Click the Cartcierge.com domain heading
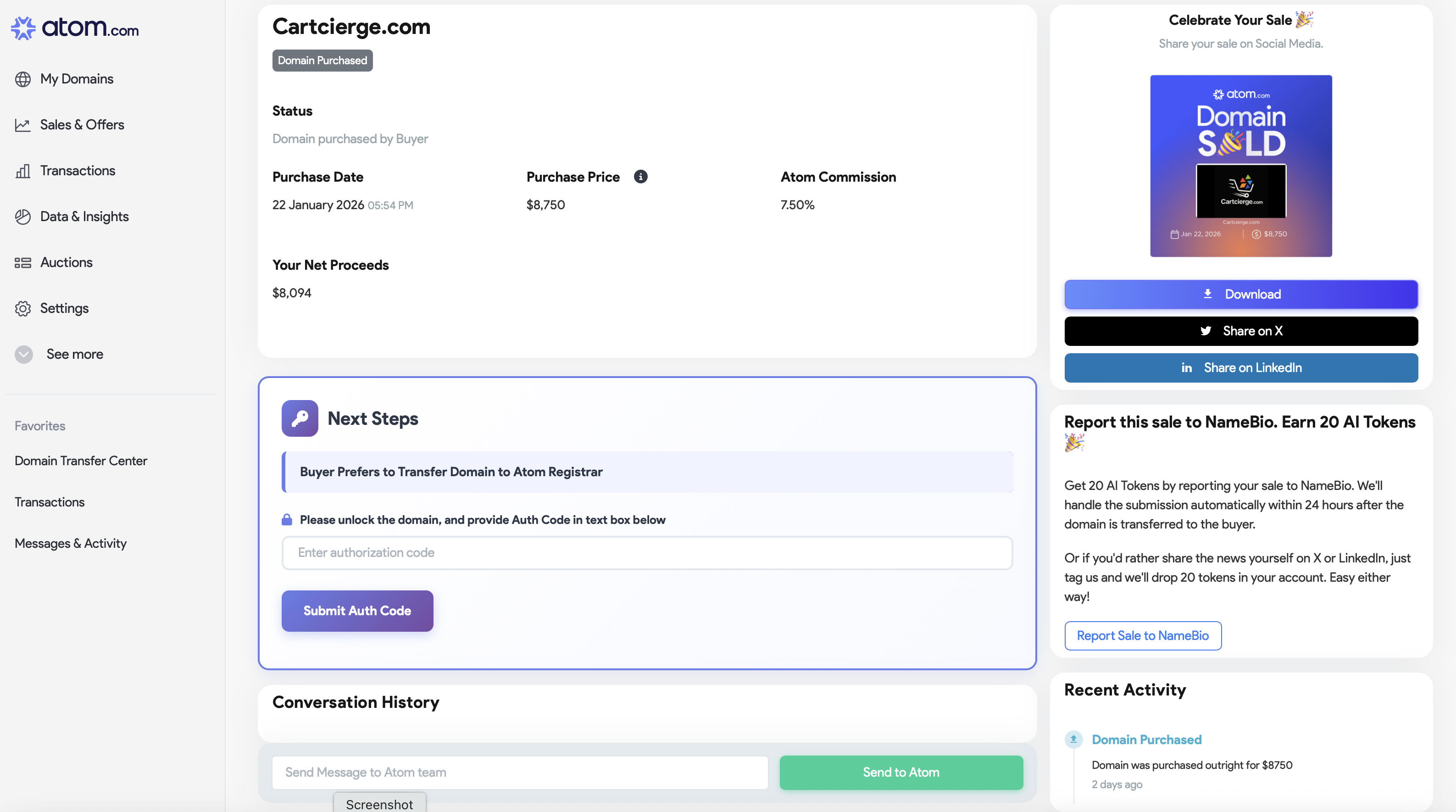Viewport: 1456px width, 812px height. (x=351, y=27)
